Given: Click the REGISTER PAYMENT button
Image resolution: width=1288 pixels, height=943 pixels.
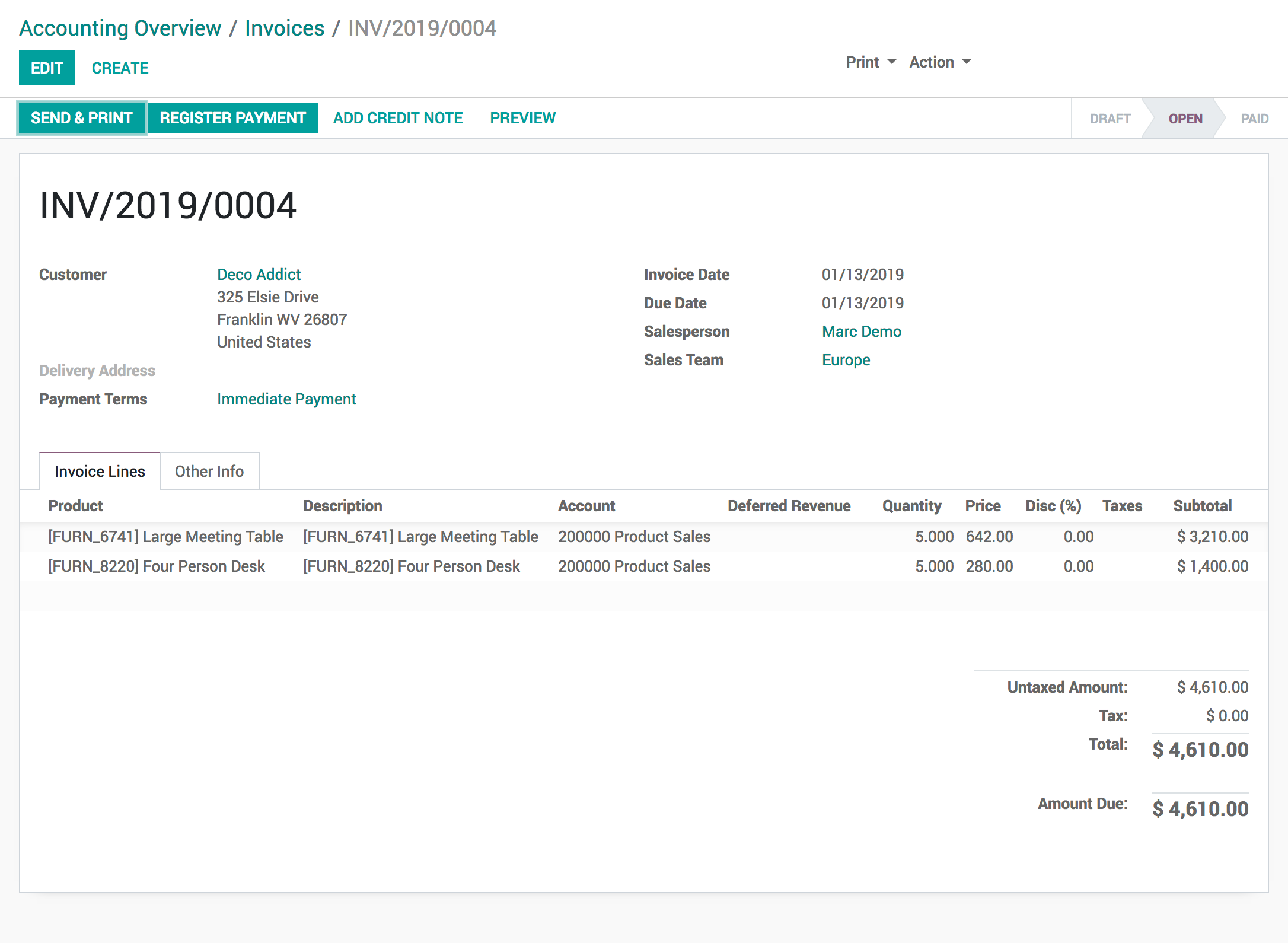Looking at the screenshot, I should tap(232, 118).
